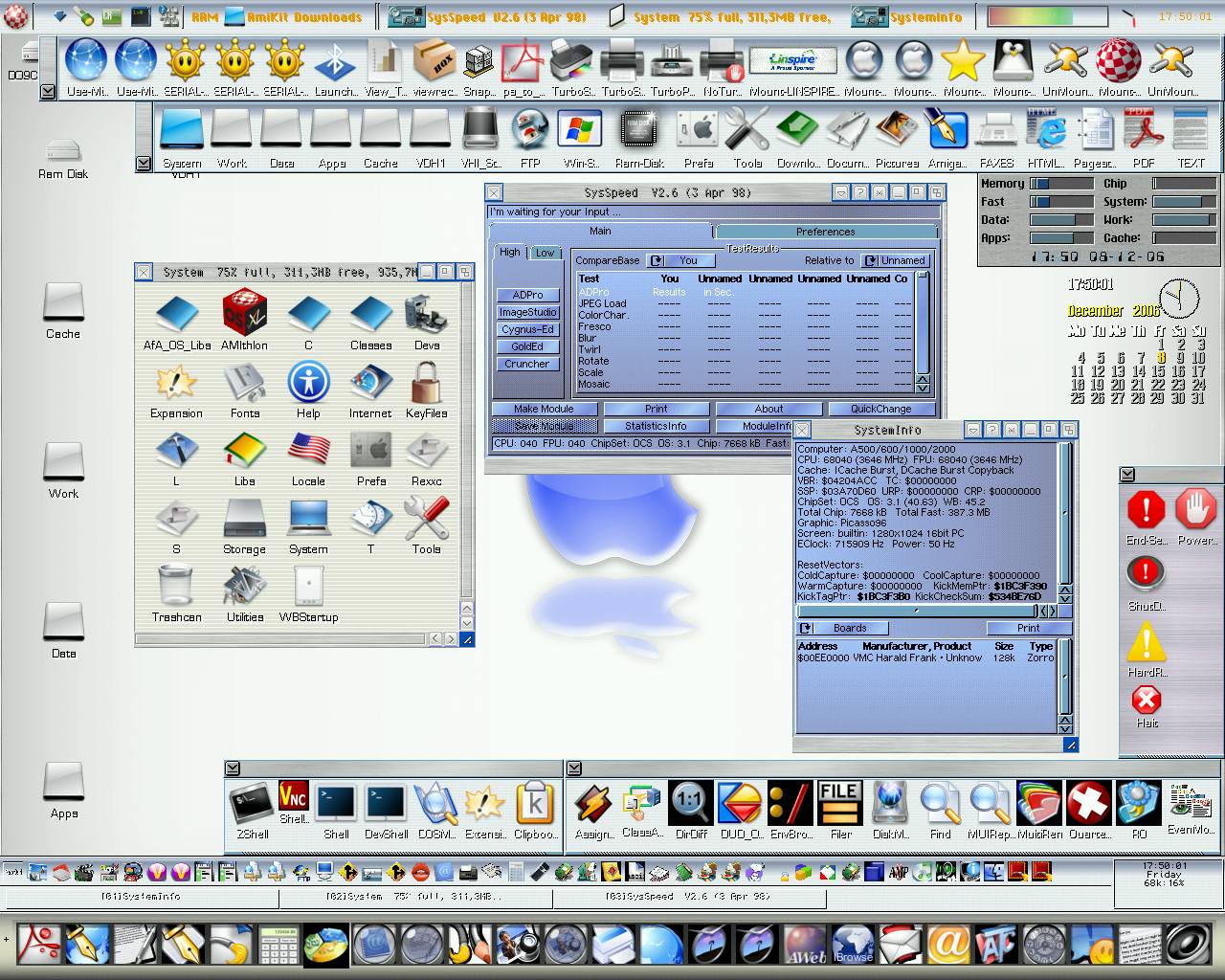This screenshot has width=1225, height=980.
Task: Click SystemInfo horizontal scrollbar below text
Action: pyautogui.click(x=917, y=611)
